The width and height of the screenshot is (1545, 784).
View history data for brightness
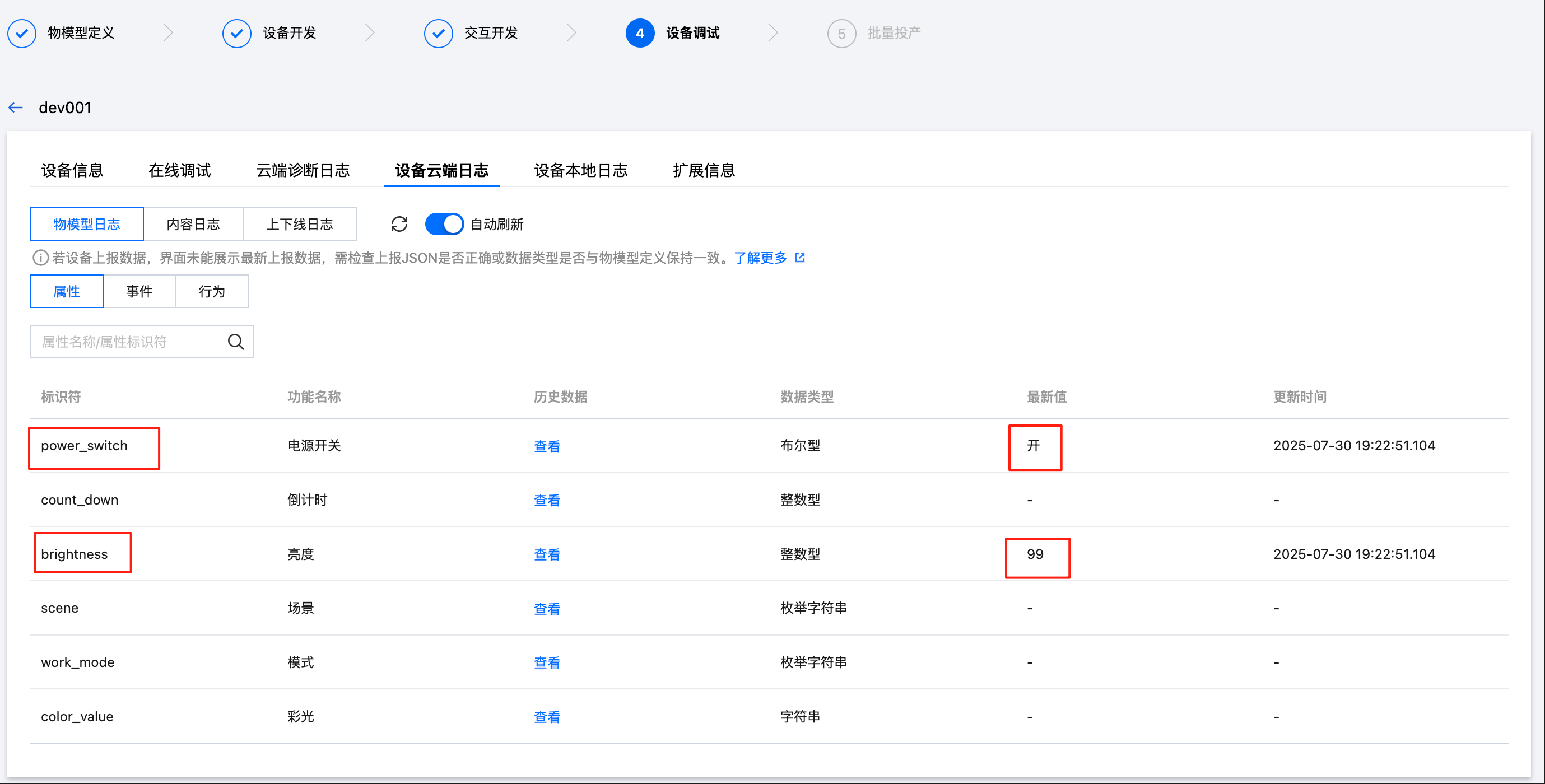[x=546, y=554]
